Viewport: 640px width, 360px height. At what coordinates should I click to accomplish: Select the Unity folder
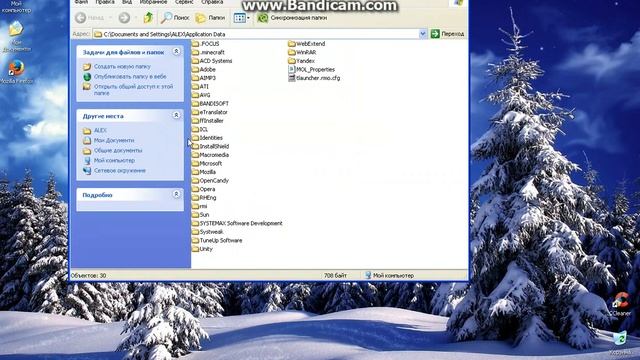(x=202, y=249)
